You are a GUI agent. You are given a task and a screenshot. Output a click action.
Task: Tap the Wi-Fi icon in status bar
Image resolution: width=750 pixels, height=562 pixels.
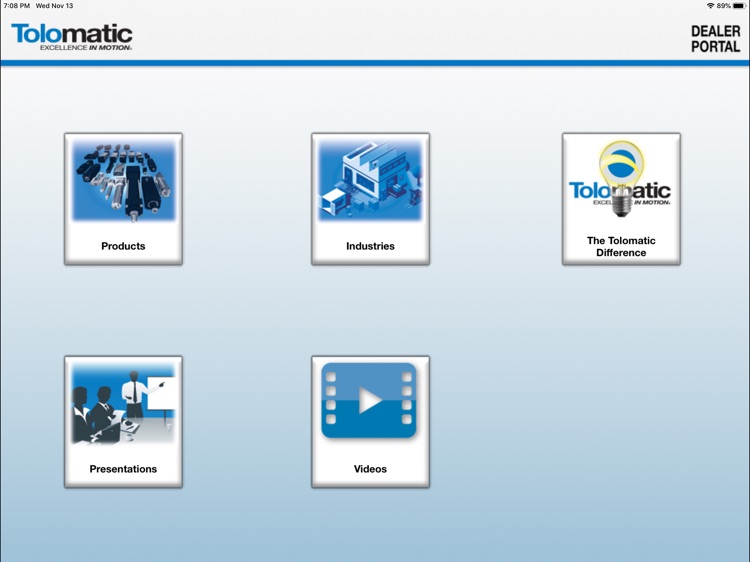pyautogui.click(x=710, y=6)
